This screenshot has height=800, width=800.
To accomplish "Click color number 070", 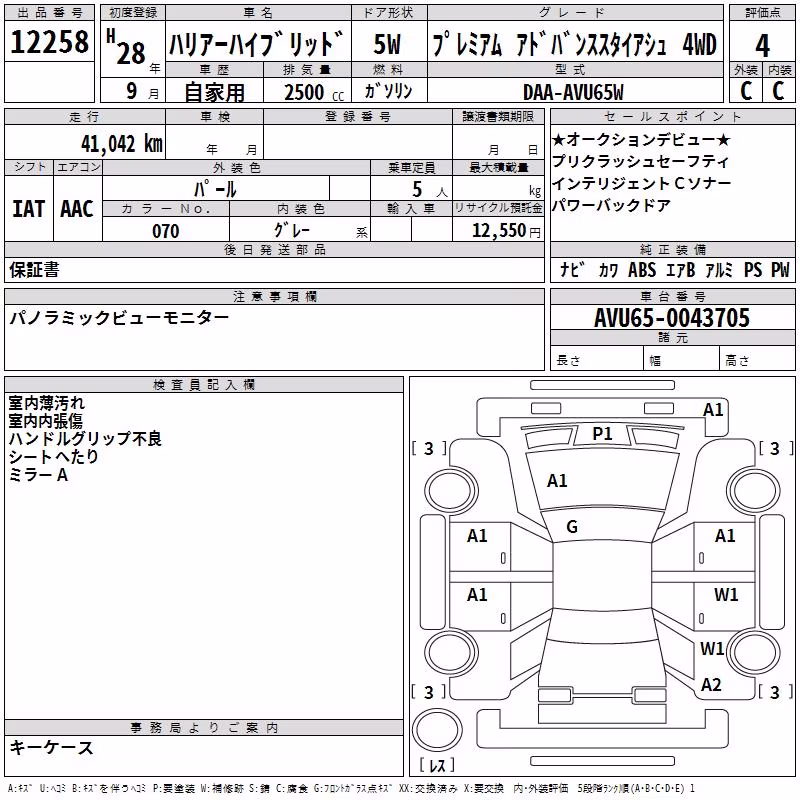I will click(x=166, y=231).
